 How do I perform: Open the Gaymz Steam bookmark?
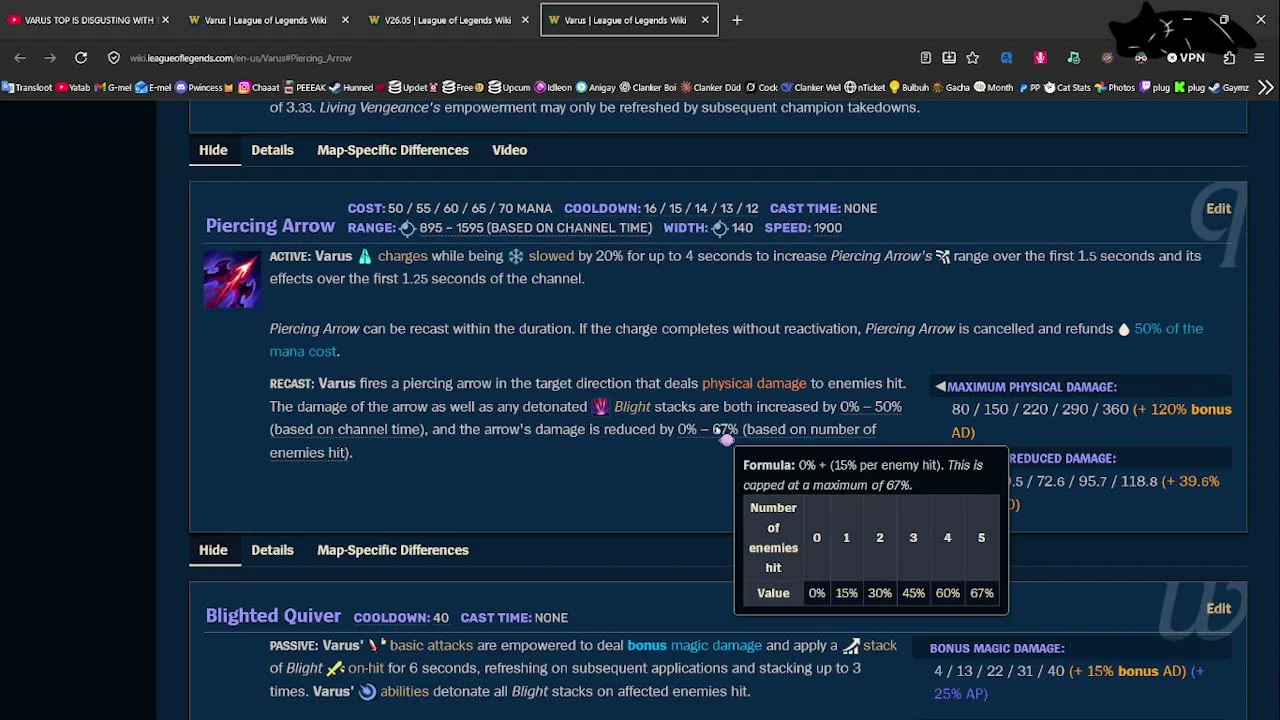(x=1229, y=88)
